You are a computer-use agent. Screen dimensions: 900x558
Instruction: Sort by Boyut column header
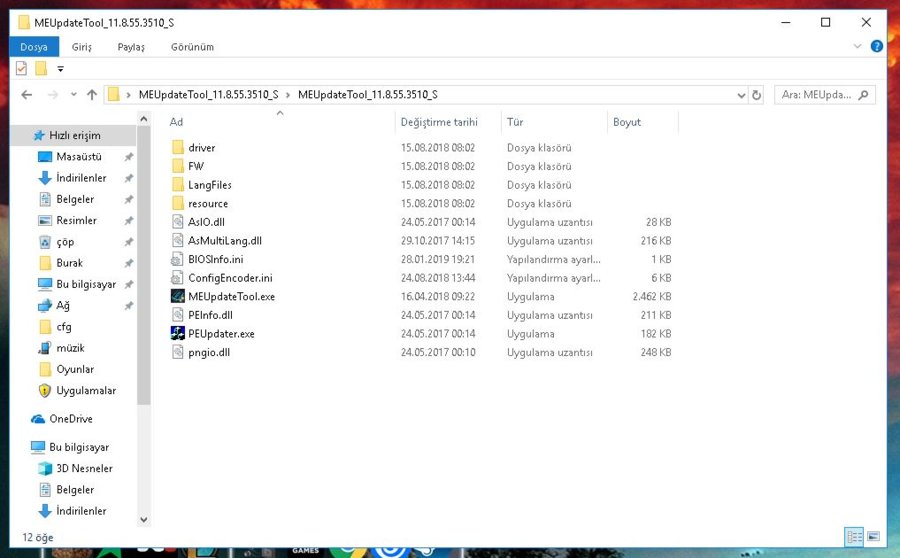tap(627, 122)
